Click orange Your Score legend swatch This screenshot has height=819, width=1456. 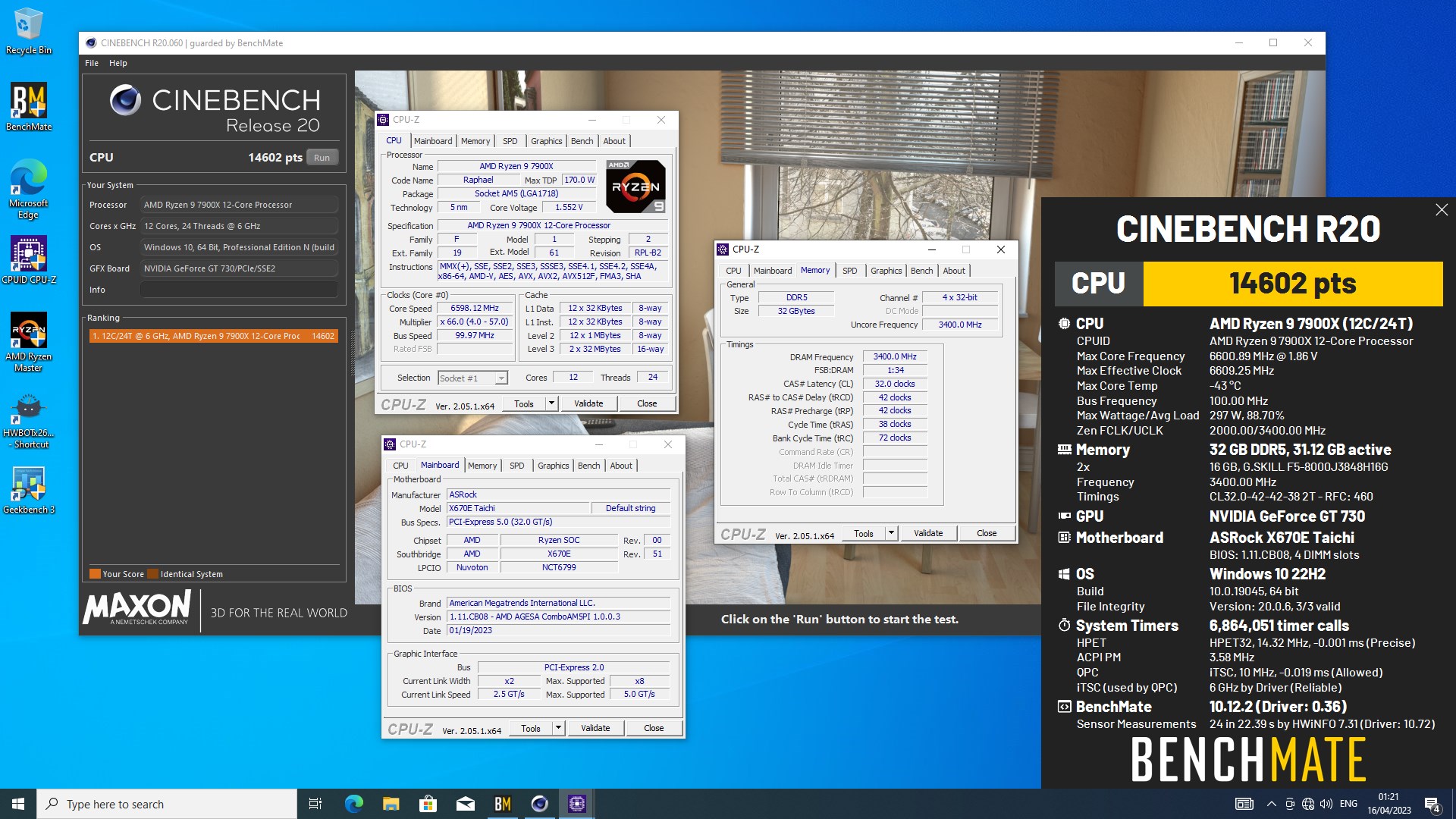[x=95, y=574]
